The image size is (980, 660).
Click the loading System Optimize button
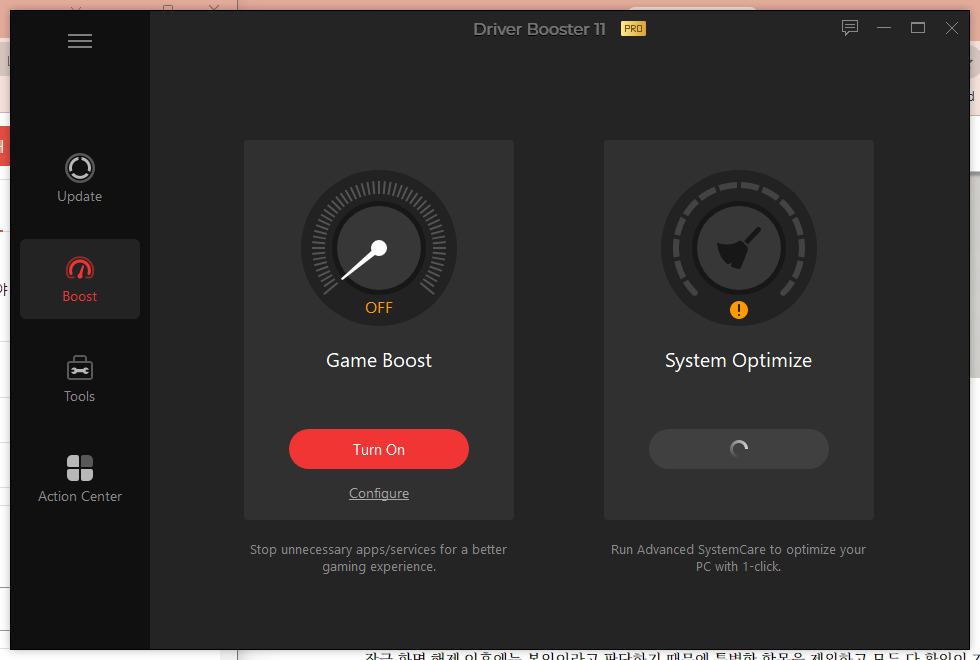(739, 449)
